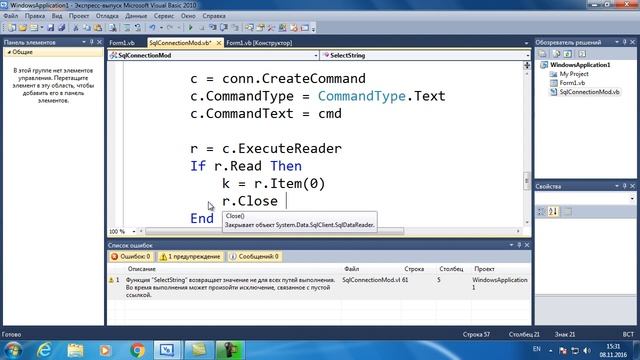Toggle auto-hide pin on Error List panel
This screenshot has width=640, height=360.
[519, 245]
